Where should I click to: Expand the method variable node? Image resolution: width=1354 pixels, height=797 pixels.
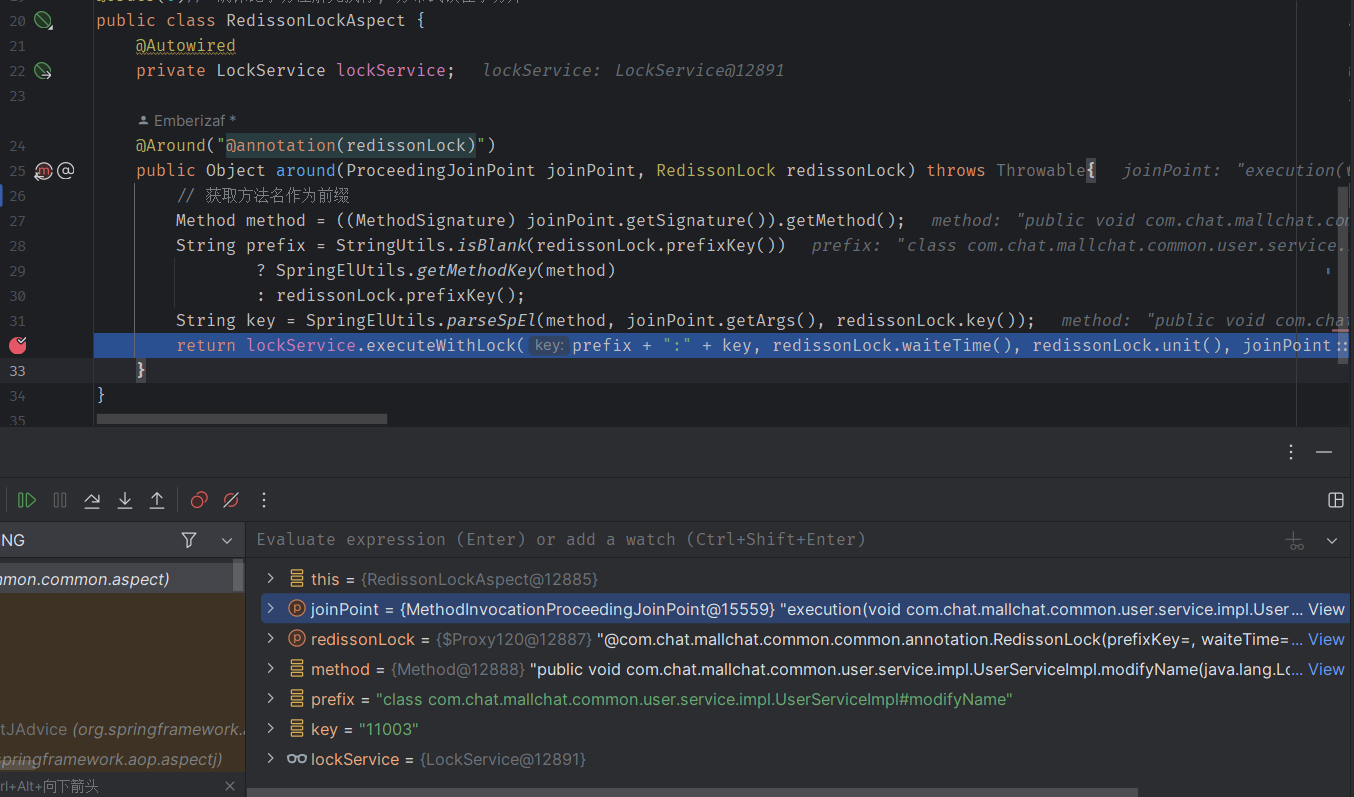coord(270,669)
